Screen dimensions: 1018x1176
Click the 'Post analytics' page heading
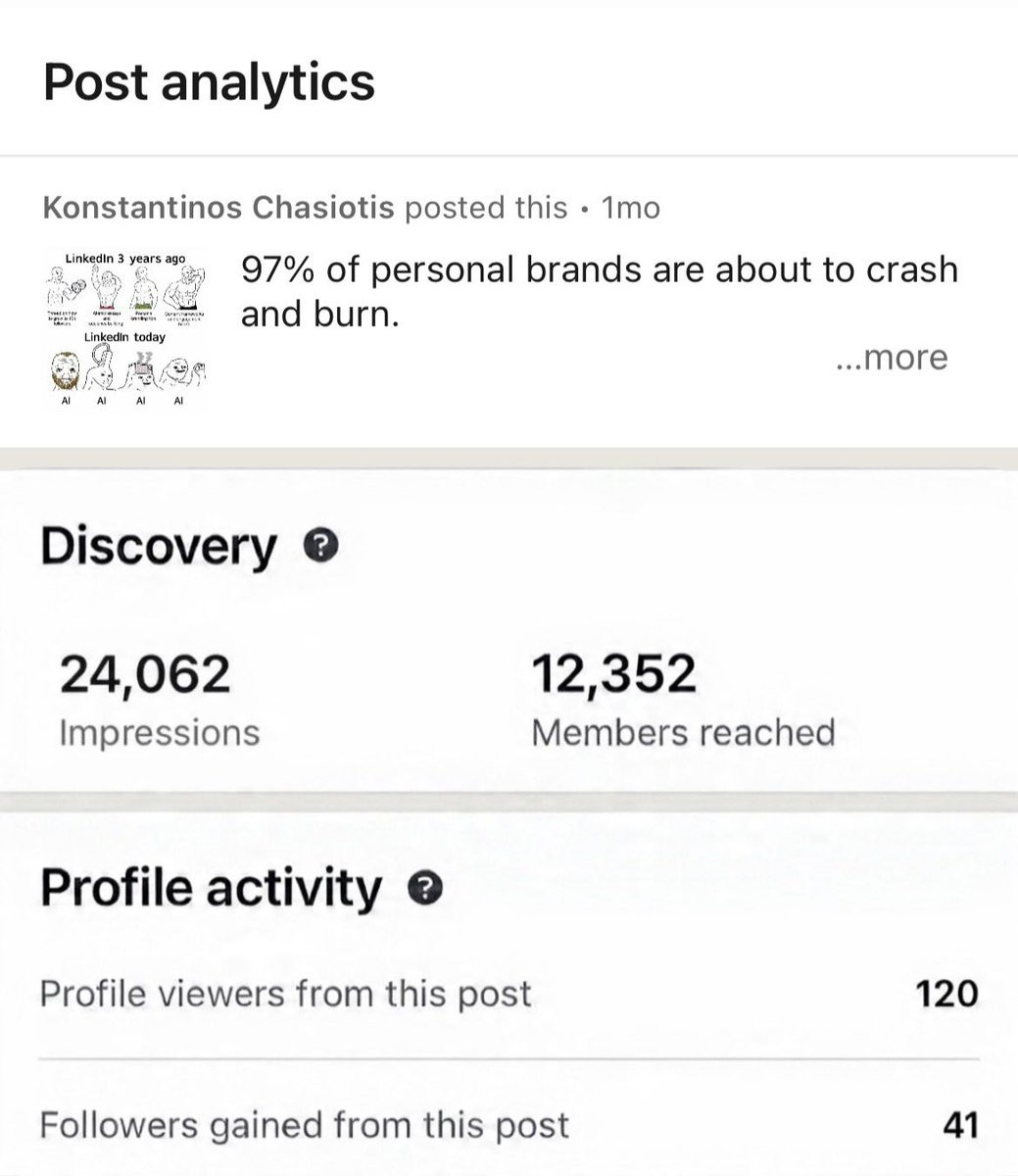(210, 81)
